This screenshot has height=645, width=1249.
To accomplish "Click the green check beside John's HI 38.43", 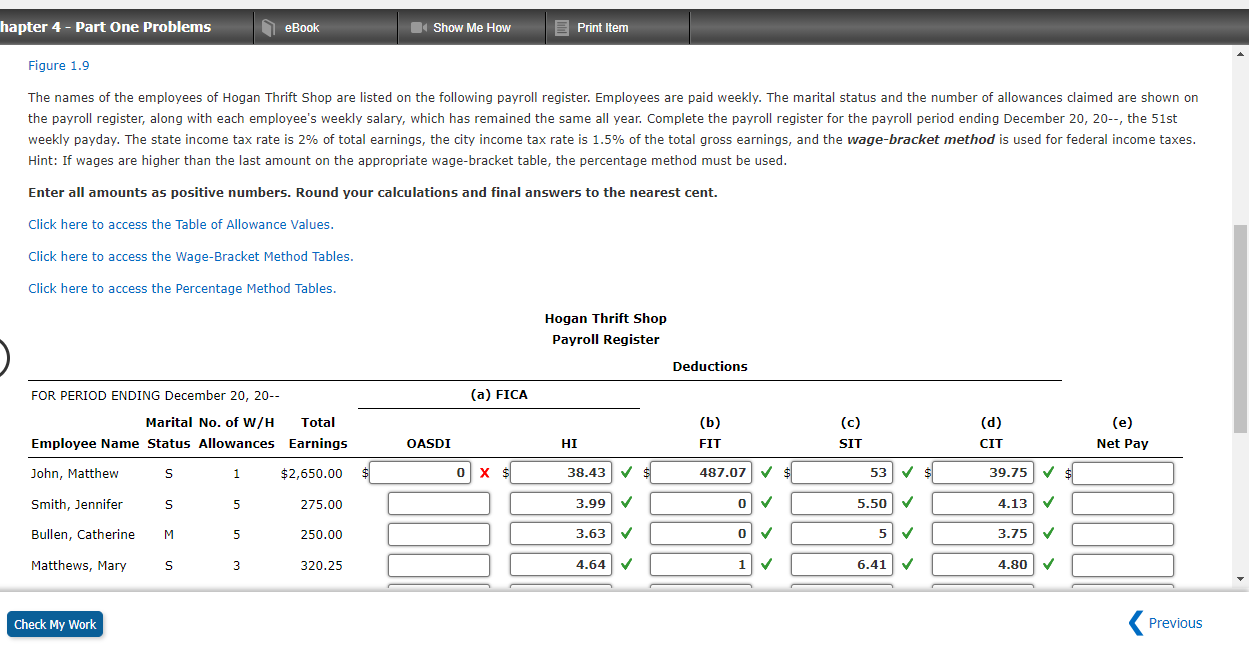I will click(626, 473).
